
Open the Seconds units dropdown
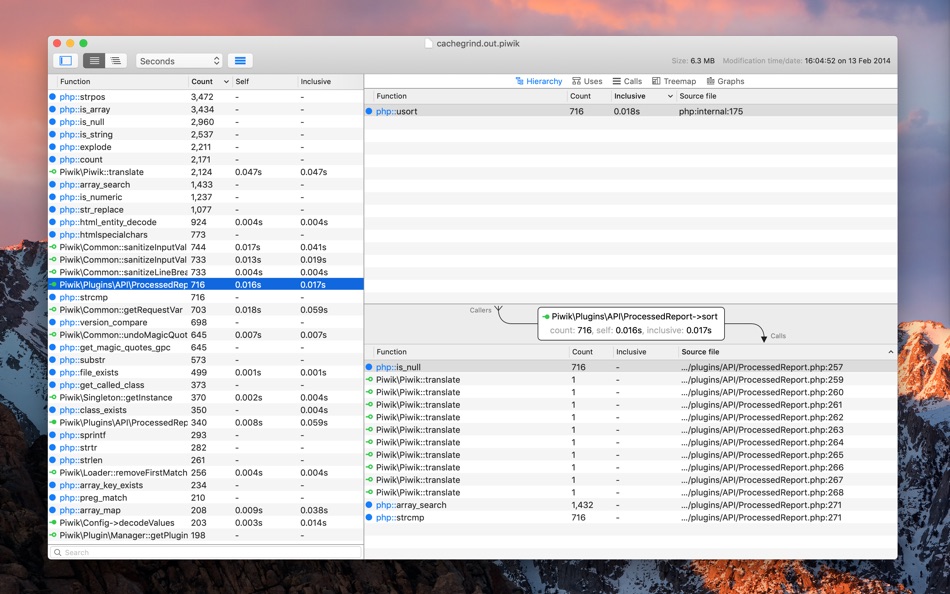179,61
